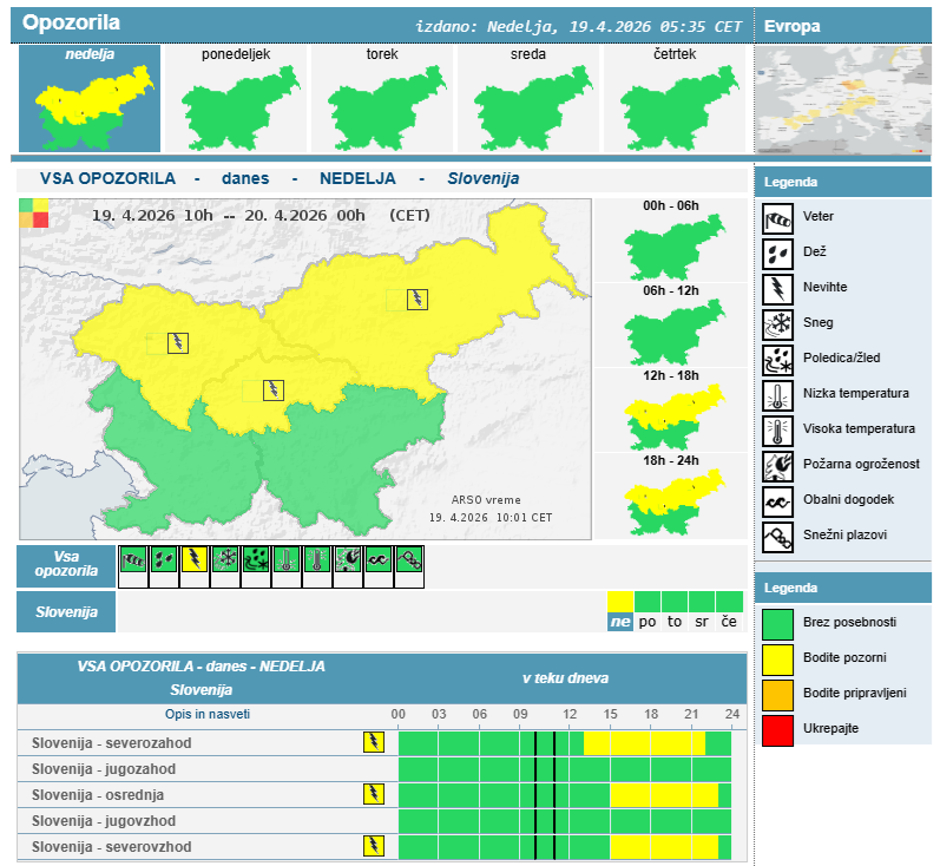Image resolution: width=940 pixels, height=866 pixels.
Task: Open the sreda day tab
Action: coord(528,98)
